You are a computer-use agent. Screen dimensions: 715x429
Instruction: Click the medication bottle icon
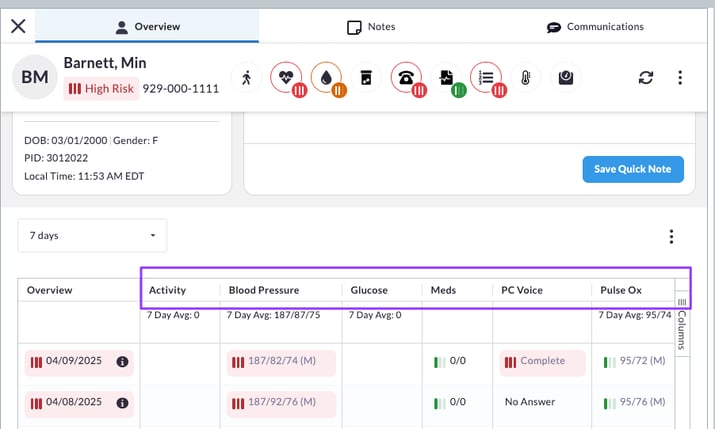(x=367, y=77)
